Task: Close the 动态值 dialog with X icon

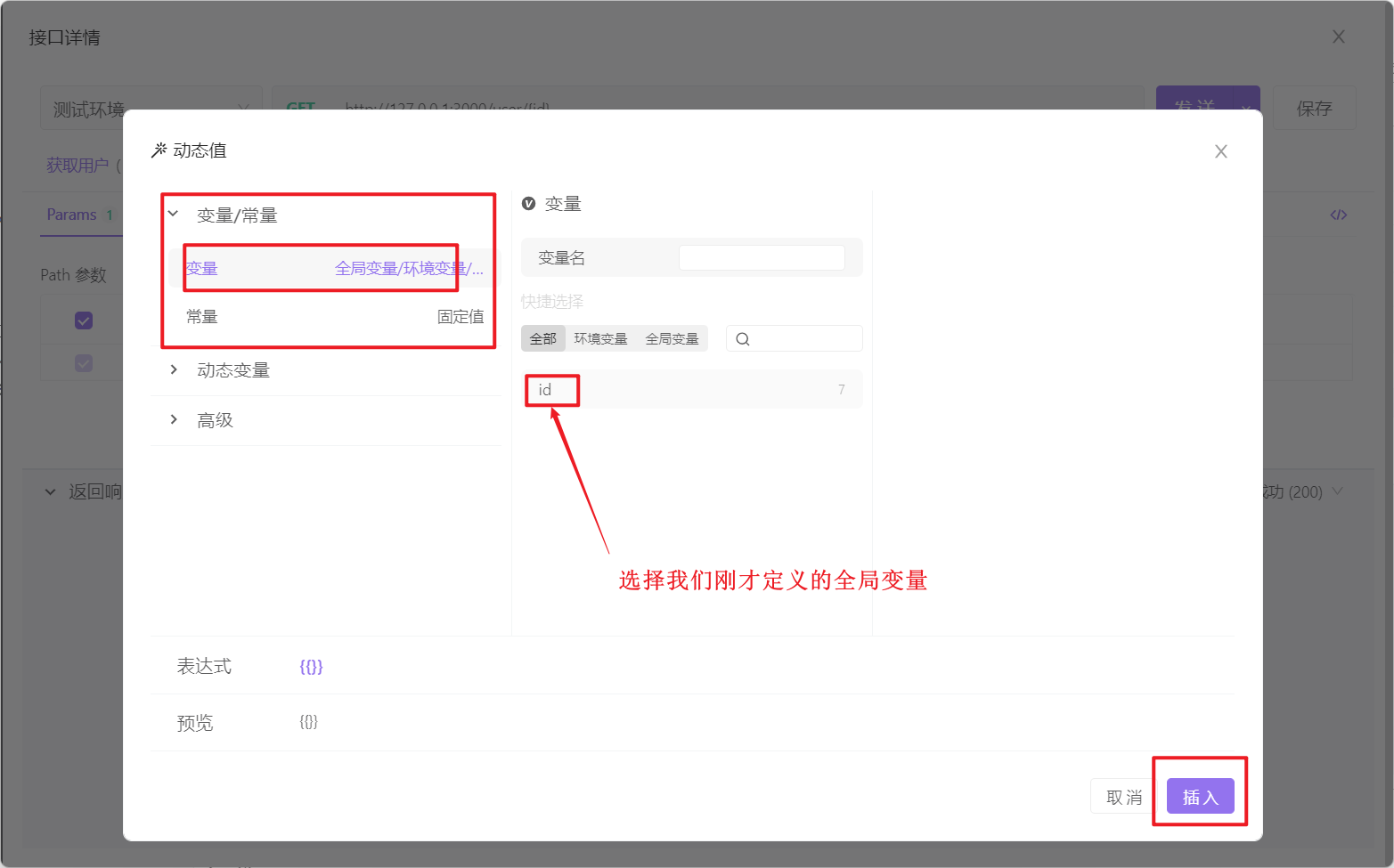Action: [x=1220, y=151]
